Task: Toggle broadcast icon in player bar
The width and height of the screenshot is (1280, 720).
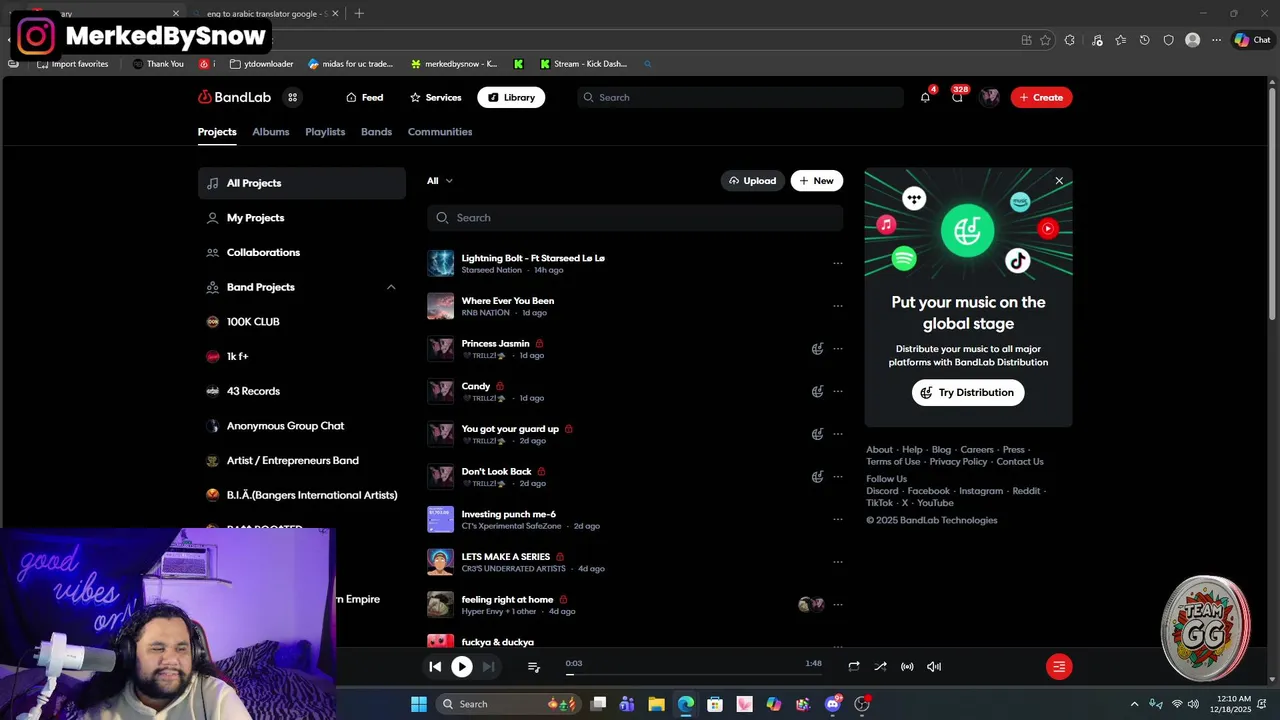Action: tap(907, 666)
